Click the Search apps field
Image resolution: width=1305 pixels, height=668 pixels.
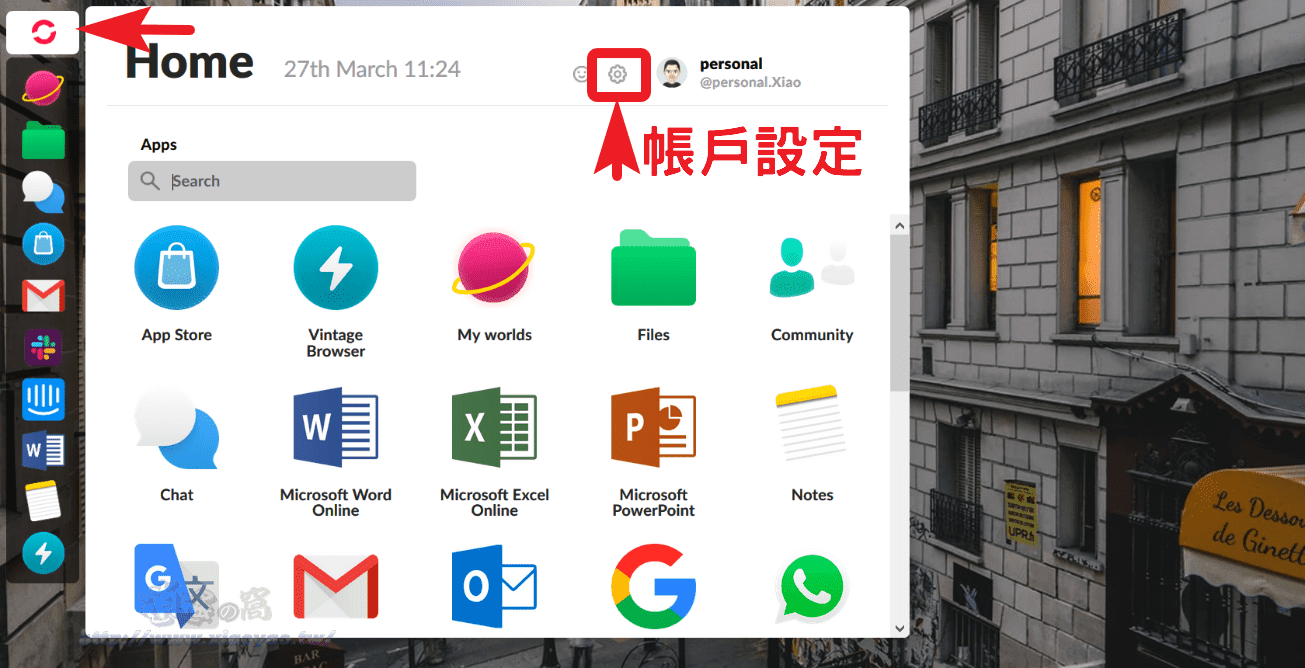click(272, 181)
